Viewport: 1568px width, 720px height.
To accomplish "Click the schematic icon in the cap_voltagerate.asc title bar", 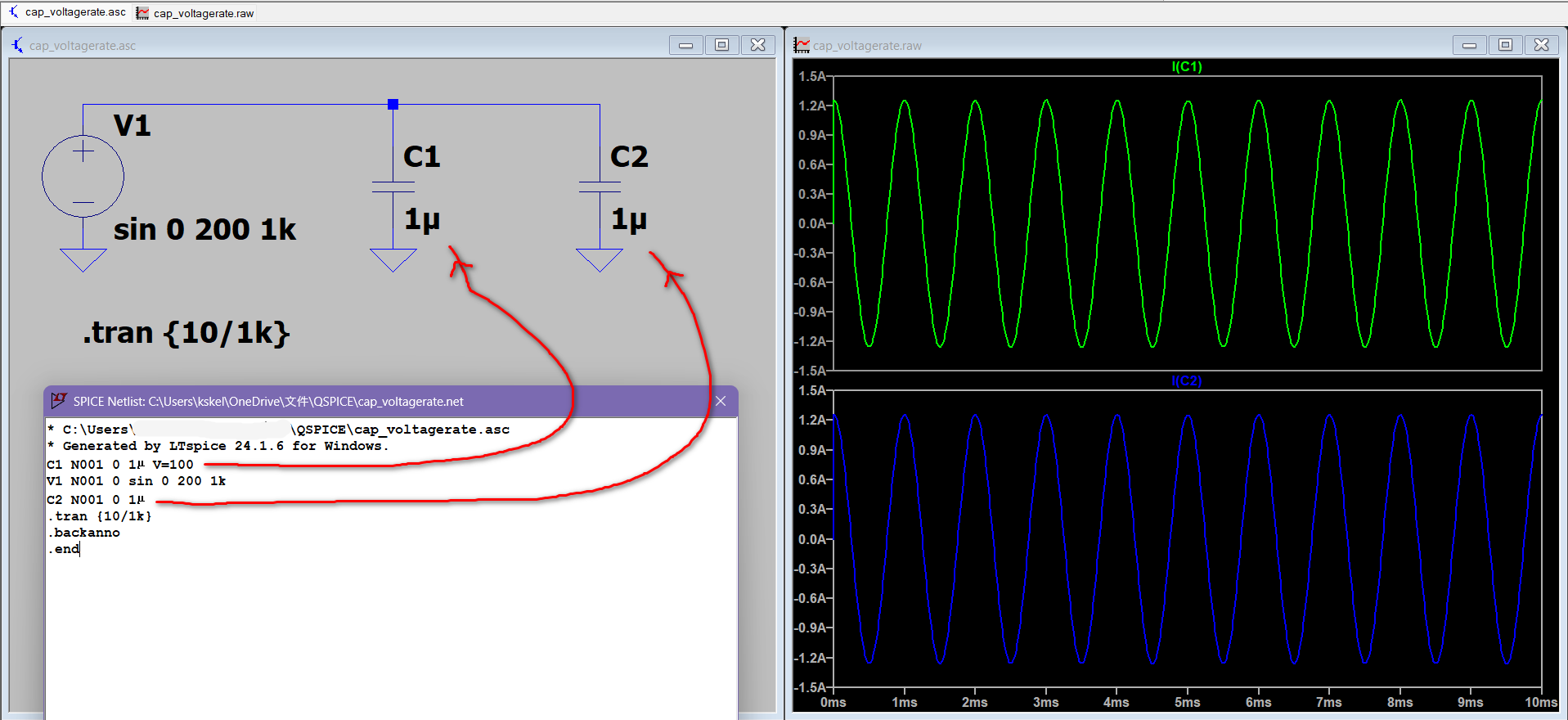I will [x=17, y=45].
